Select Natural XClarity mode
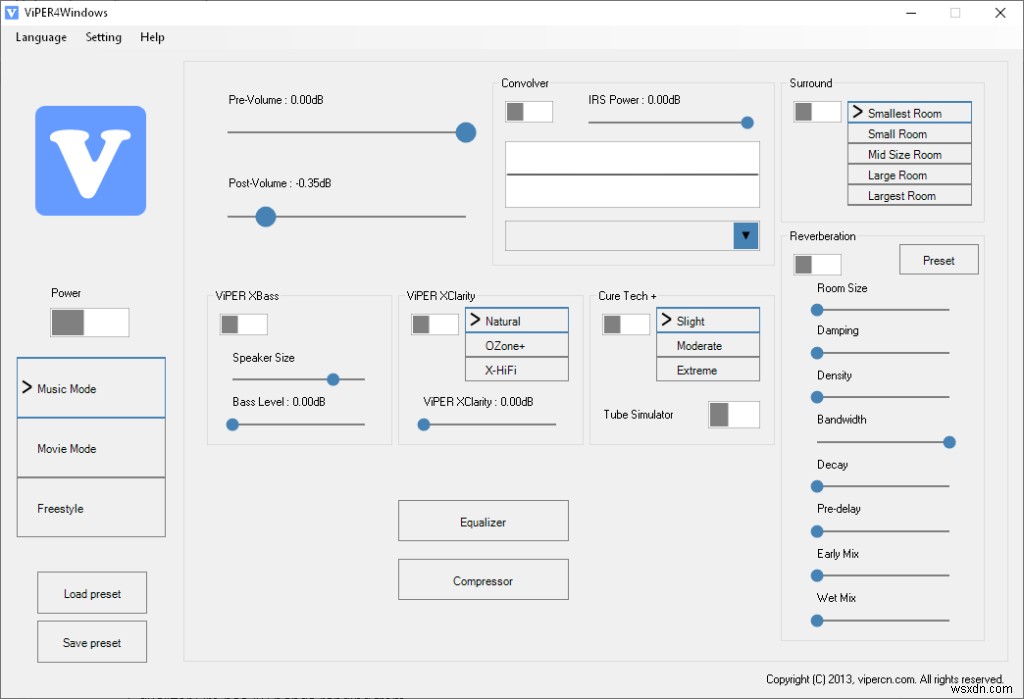This screenshot has width=1024, height=699. (x=517, y=321)
